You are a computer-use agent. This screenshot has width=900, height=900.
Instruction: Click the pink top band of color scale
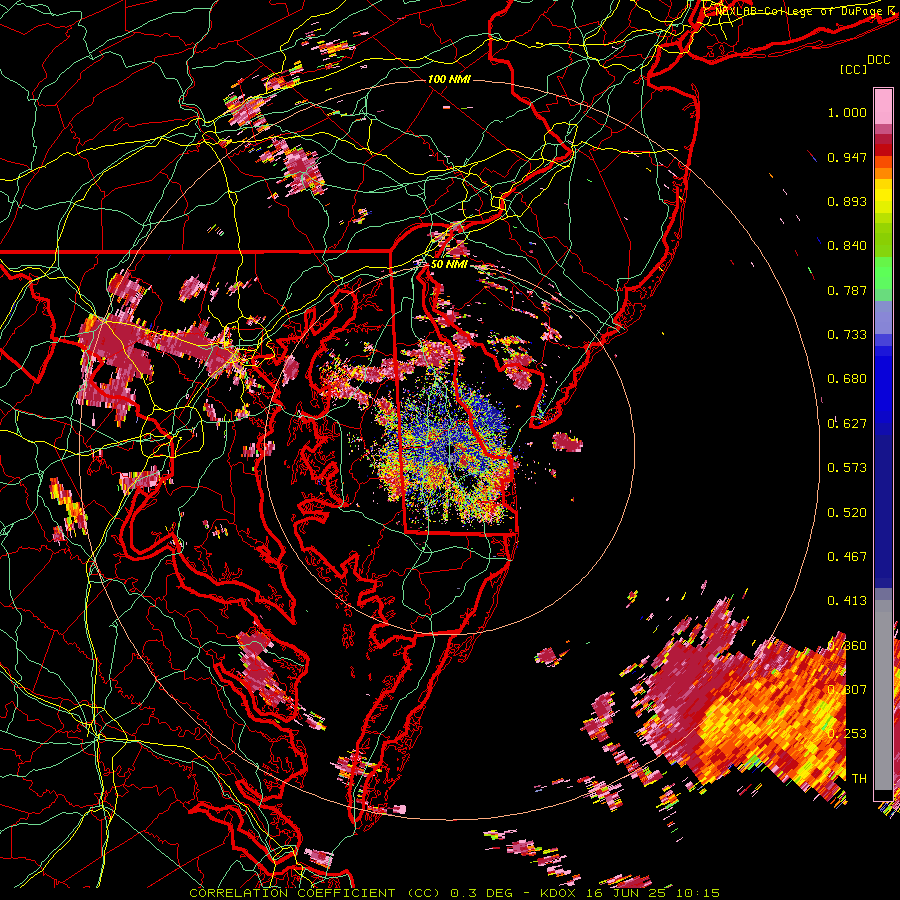click(883, 107)
